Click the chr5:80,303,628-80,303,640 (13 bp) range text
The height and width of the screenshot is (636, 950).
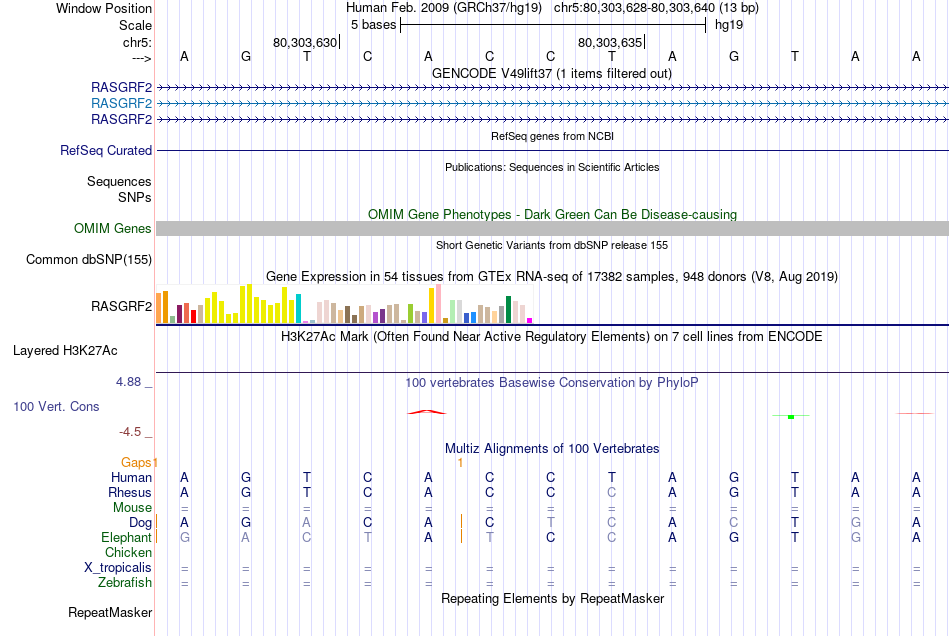(656, 8)
